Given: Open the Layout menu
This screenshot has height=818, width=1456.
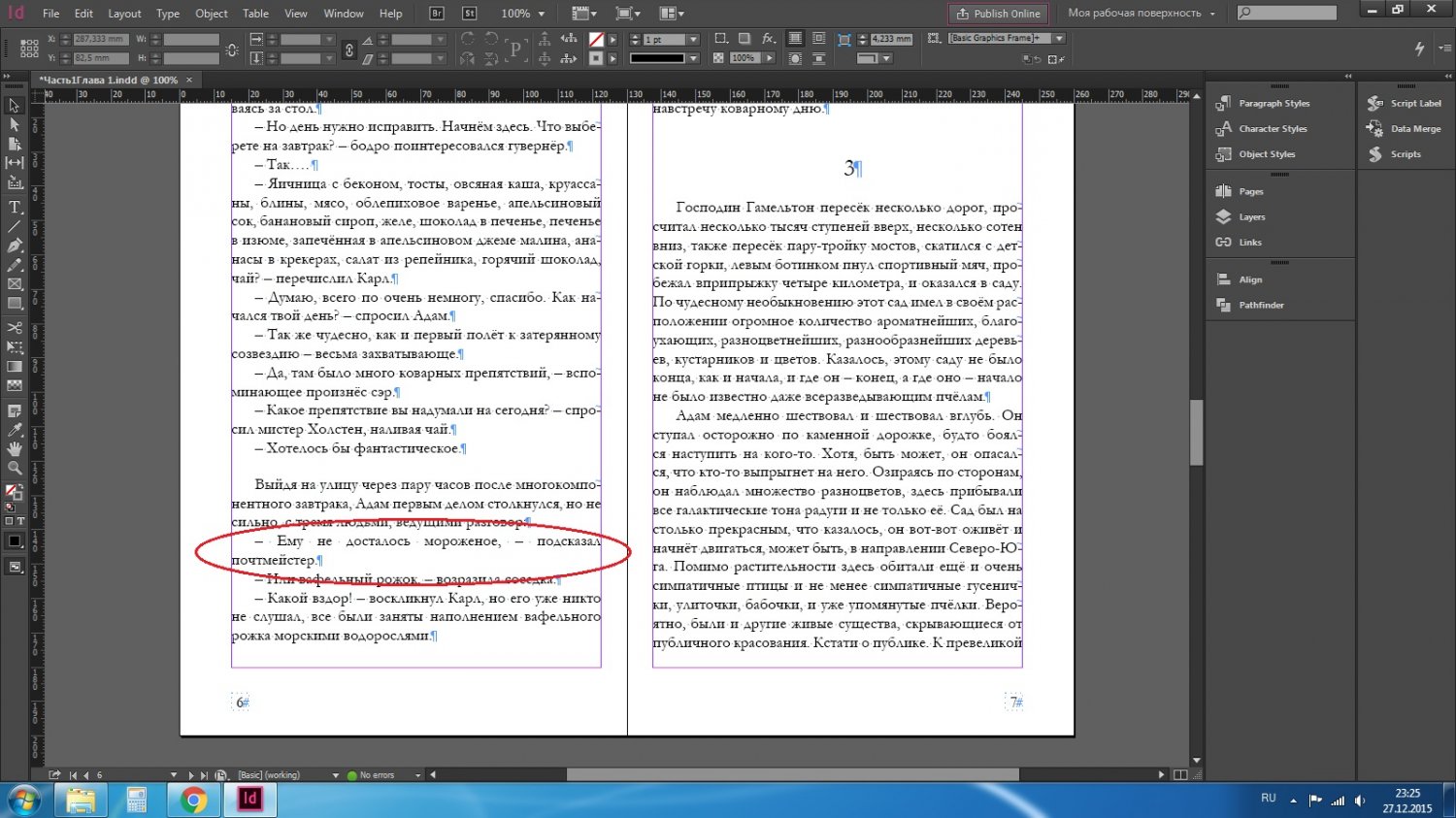Looking at the screenshot, I should pos(124,14).
